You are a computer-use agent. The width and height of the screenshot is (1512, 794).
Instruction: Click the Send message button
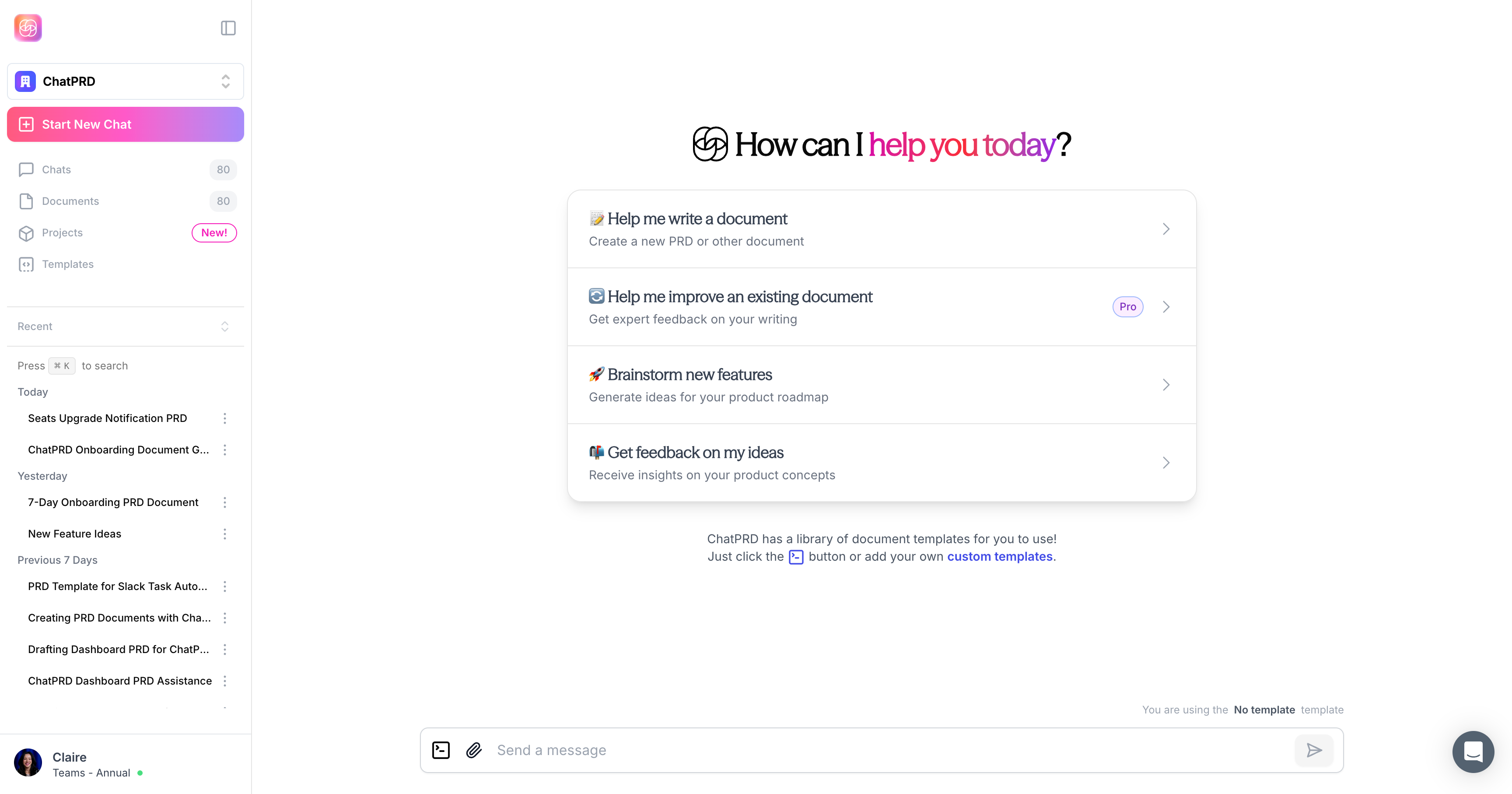tap(1315, 750)
